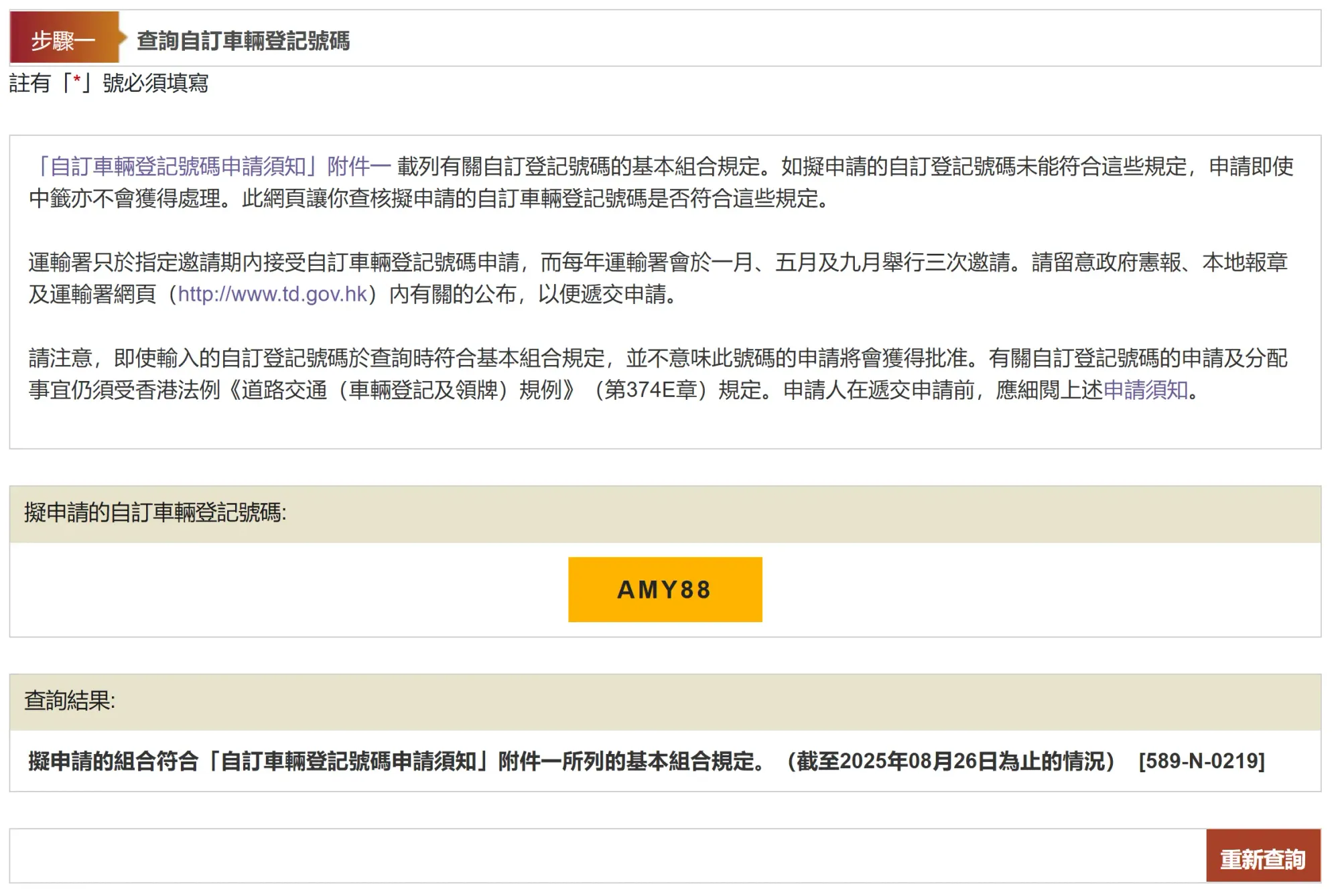This screenshot has height=896, width=1340.
Task: Click the reference code [589-N-0219]
Action: click(x=1201, y=761)
